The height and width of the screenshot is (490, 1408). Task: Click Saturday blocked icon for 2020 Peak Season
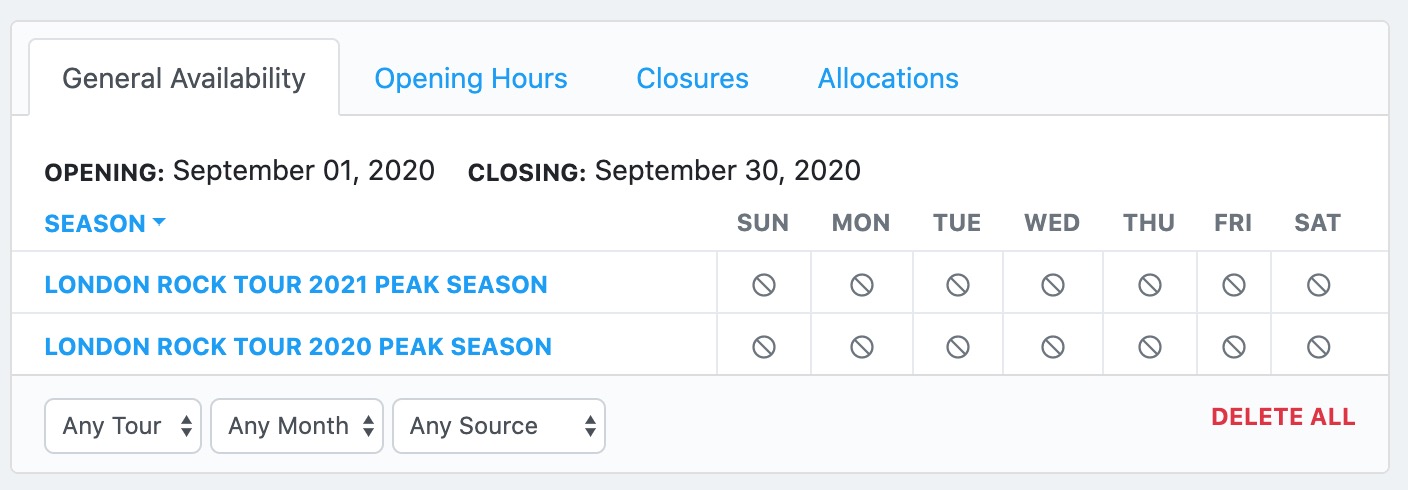[x=1319, y=347]
